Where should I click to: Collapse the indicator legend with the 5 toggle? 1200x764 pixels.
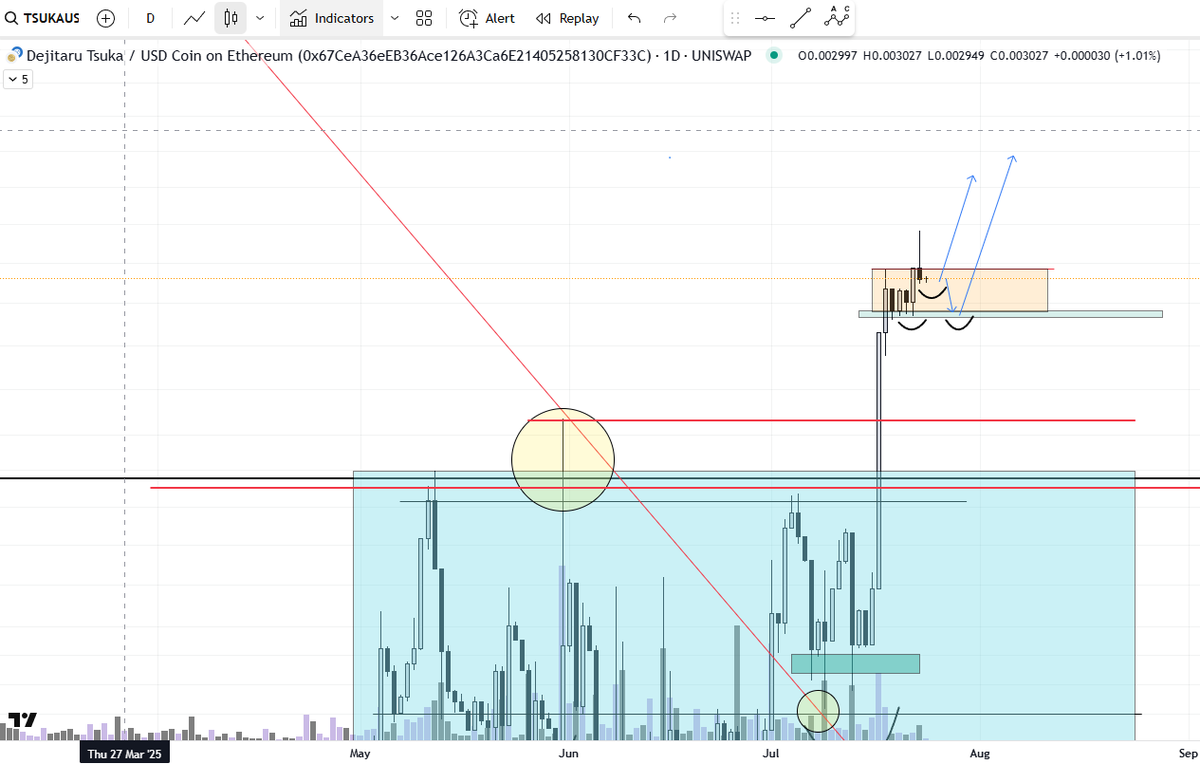pos(18,79)
